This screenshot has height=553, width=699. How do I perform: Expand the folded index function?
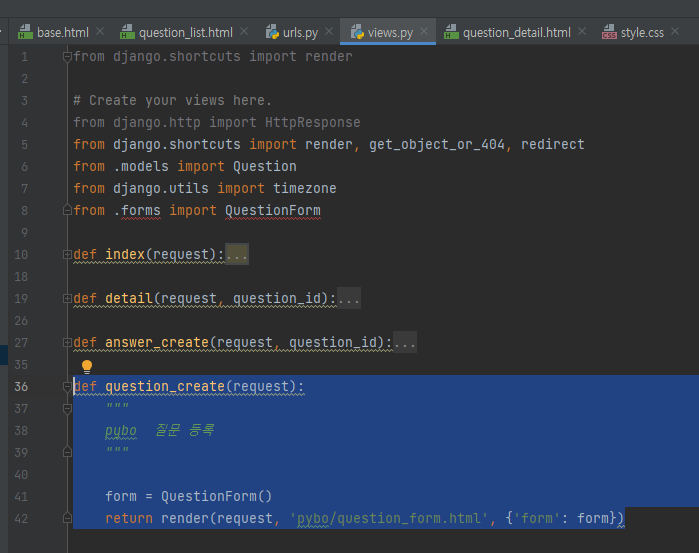coord(67,255)
